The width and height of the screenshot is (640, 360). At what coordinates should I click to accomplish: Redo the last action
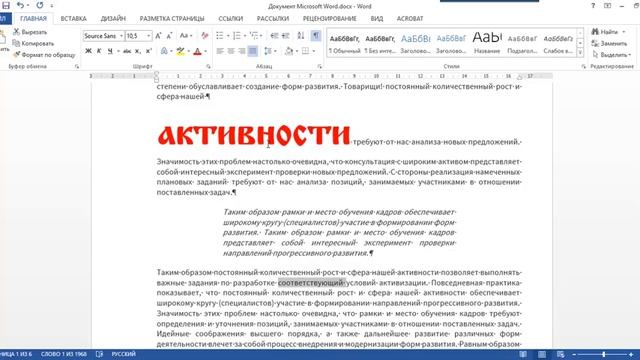click(x=40, y=5)
